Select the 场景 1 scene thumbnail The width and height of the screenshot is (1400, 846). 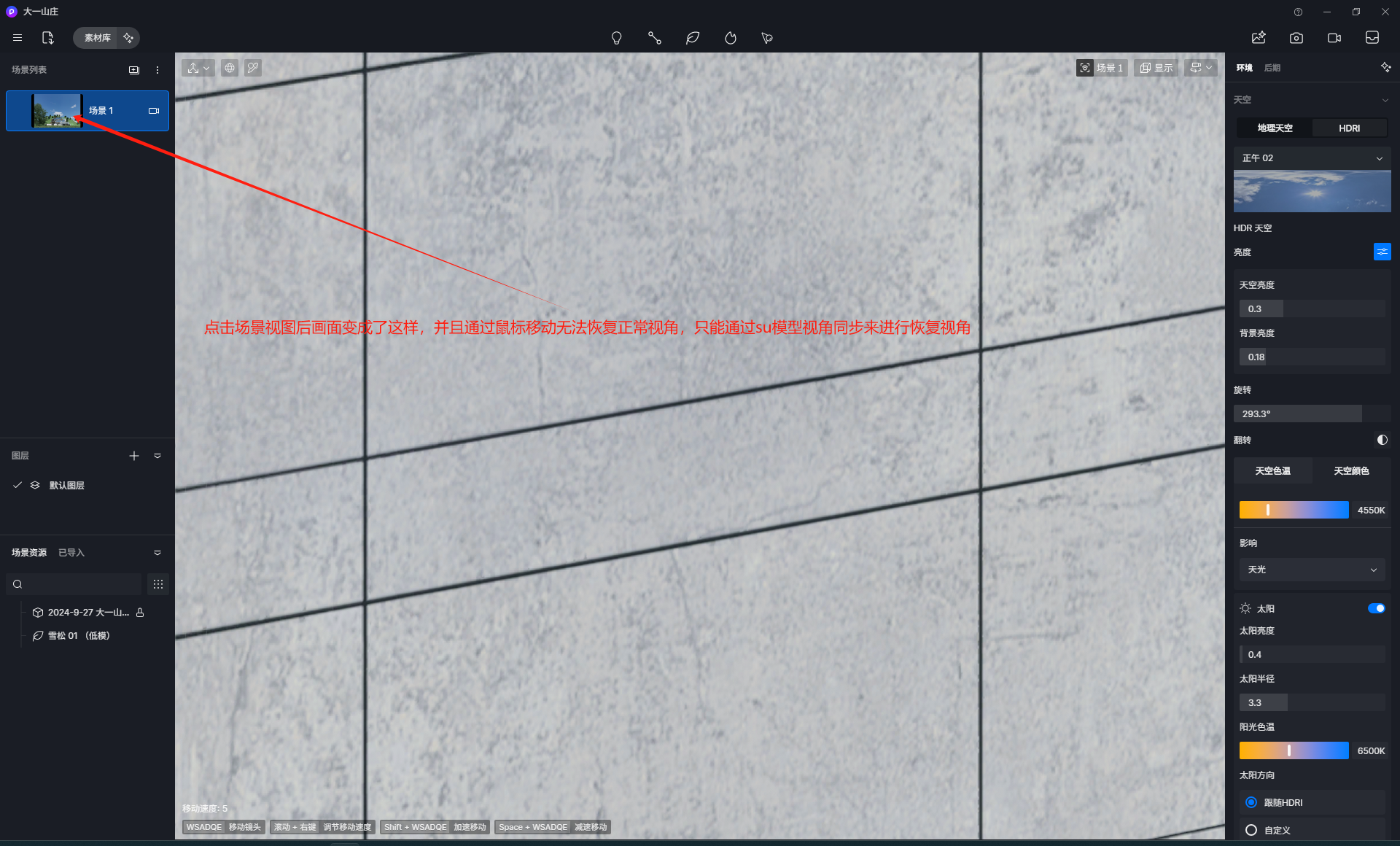click(57, 111)
